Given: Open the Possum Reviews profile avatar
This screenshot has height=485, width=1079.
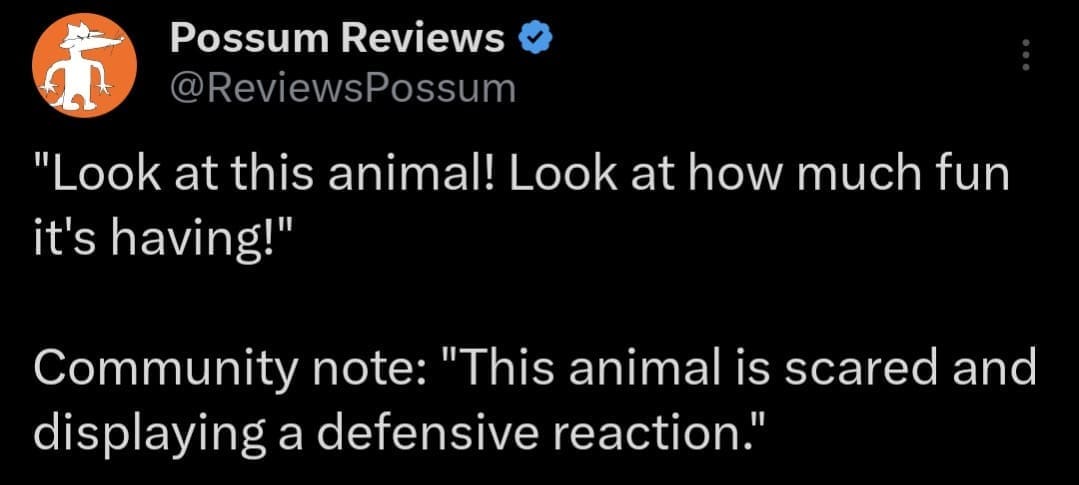Looking at the screenshot, I should [x=84, y=66].
